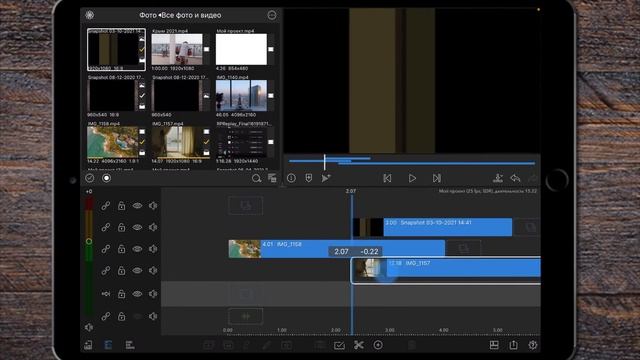
Task: Click the playhead handle at 2.07
Action: (351, 191)
